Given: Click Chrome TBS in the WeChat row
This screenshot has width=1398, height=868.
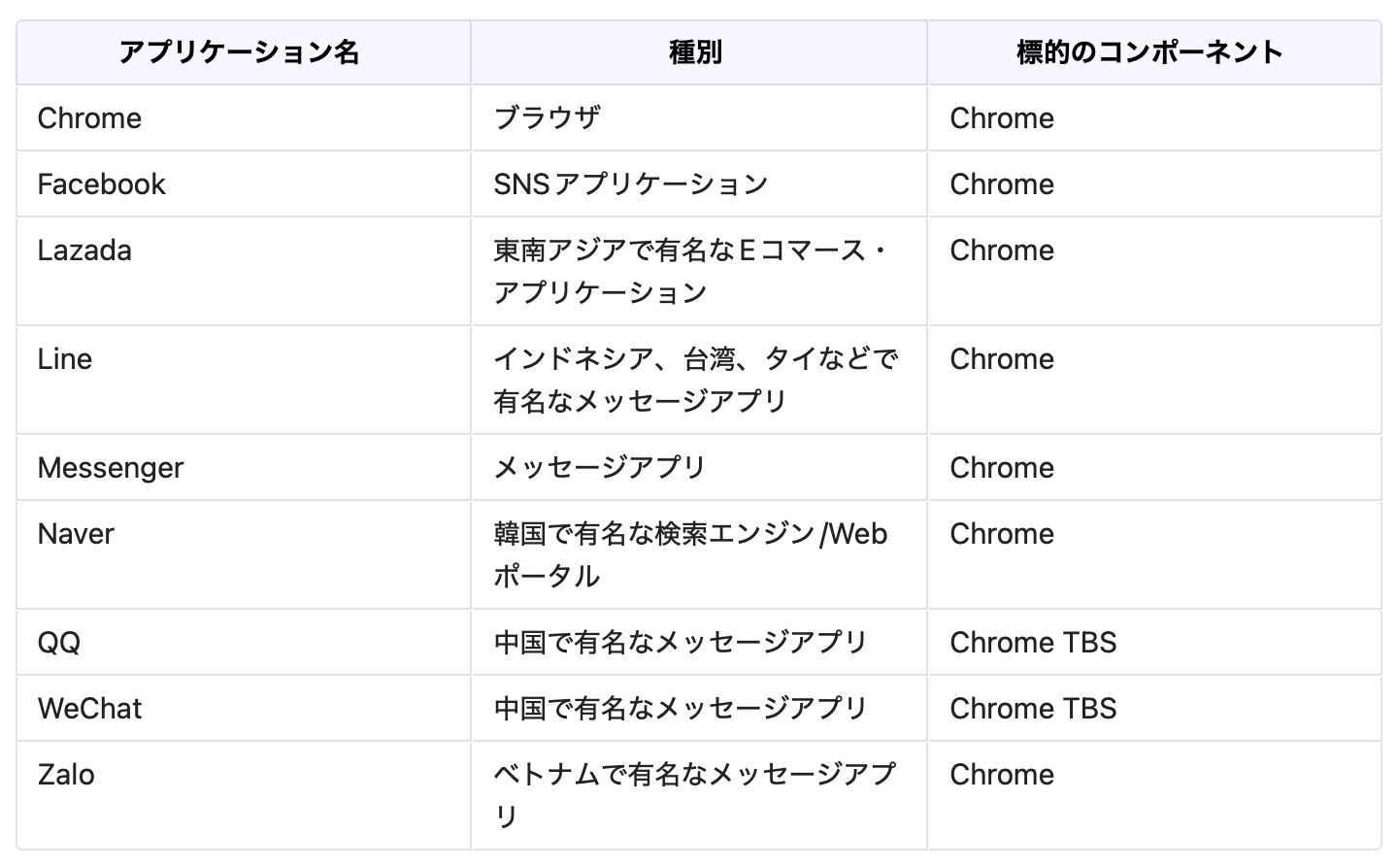Looking at the screenshot, I should pyautogui.click(x=1033, y=709).
